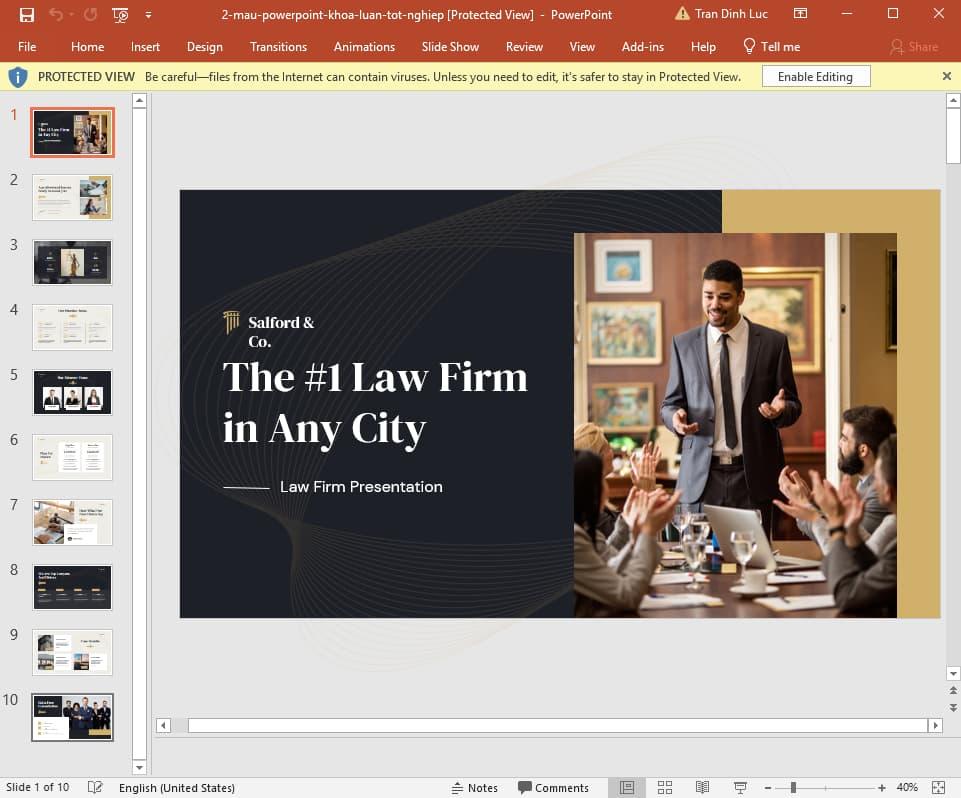Increase zoom using the plus on zoom slider
The height and width of the screenshot is (798, 961).
[x=881, y=787]
